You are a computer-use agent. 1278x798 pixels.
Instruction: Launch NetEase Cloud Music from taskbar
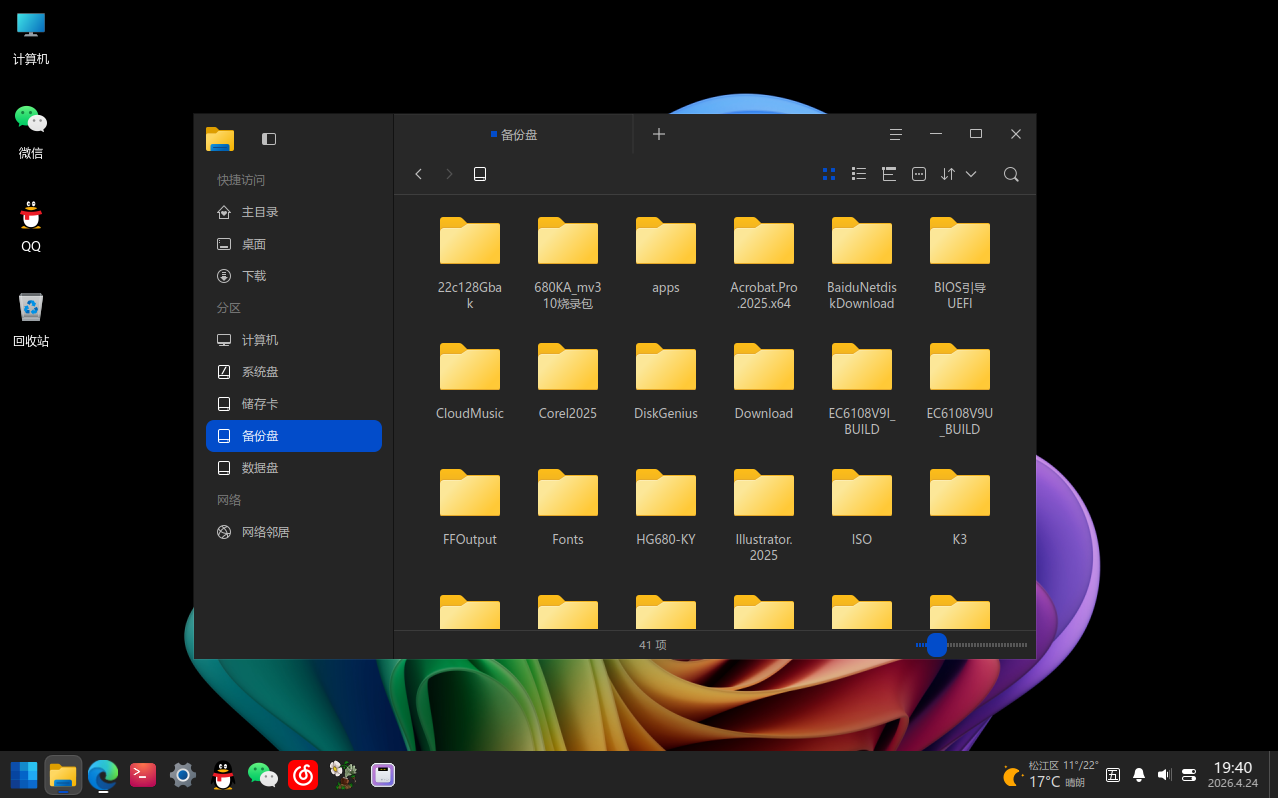pos(302,774)
